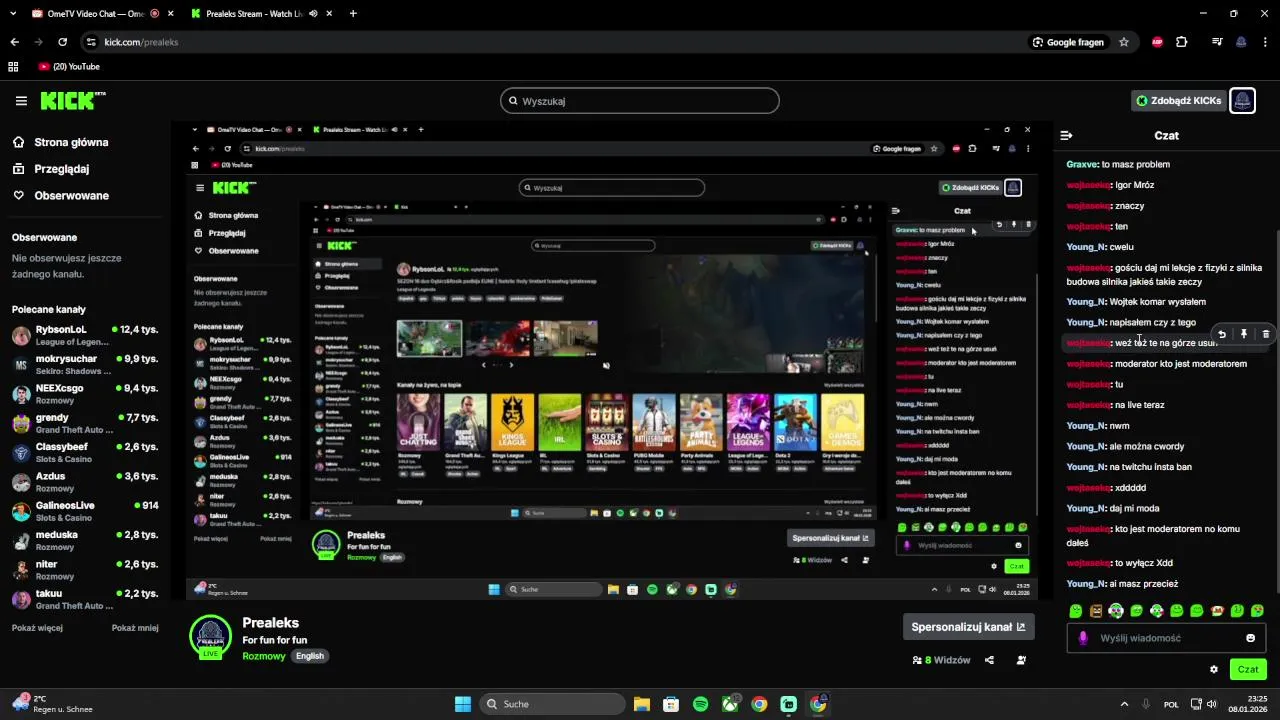Collapse list with Pokaż mniej
Viewport: 1280px width, 720px height.
coord(135,628)
